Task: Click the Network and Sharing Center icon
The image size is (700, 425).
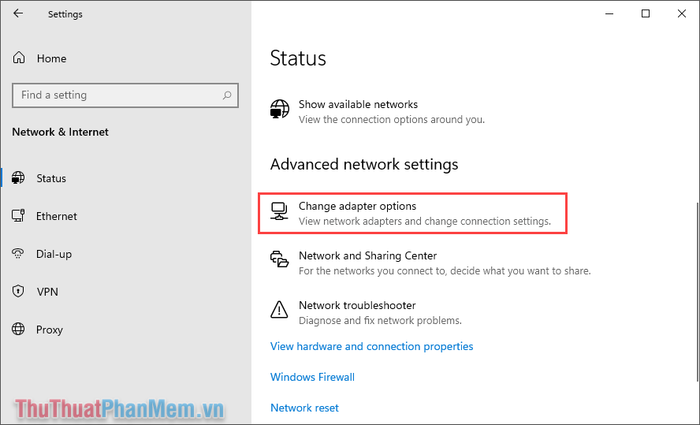Action: (279, 259)
